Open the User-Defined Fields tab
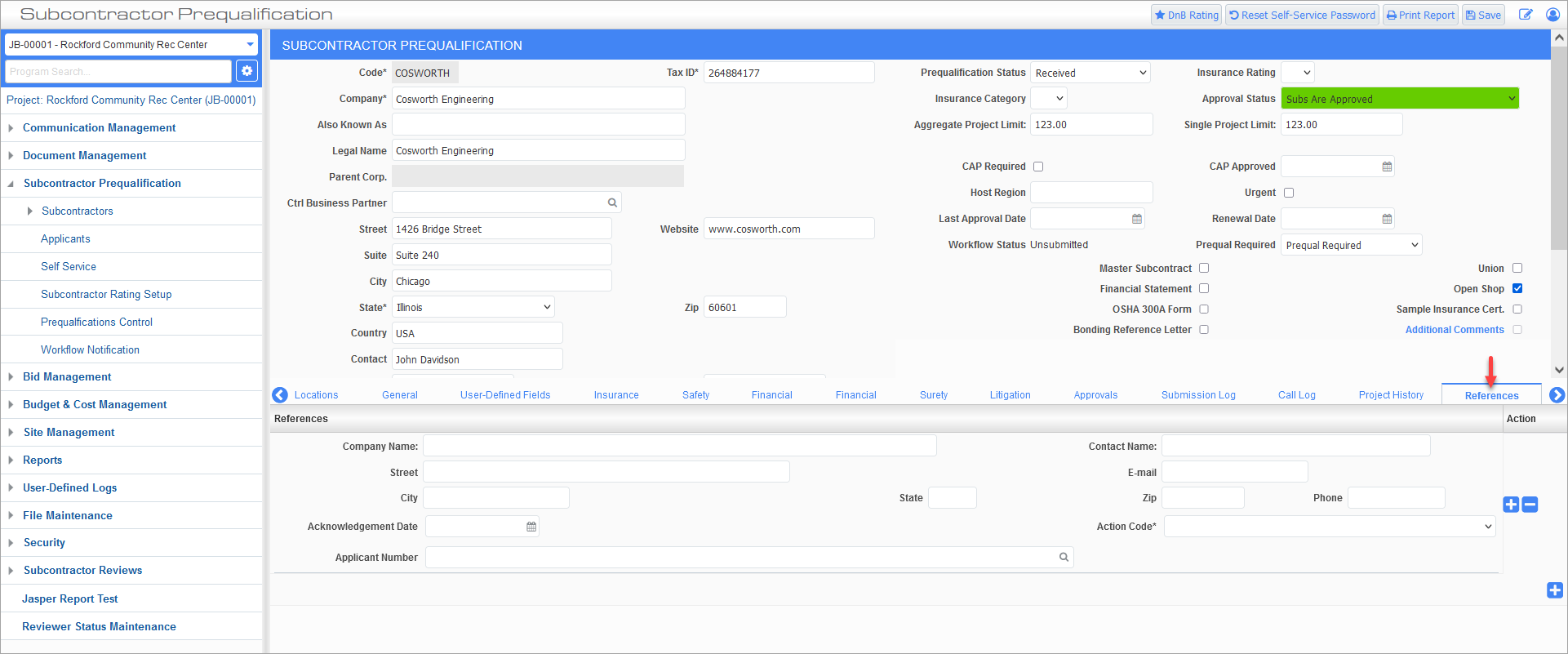The width and height of the screenshot is (1568, 654). click(x=505, y=395)
